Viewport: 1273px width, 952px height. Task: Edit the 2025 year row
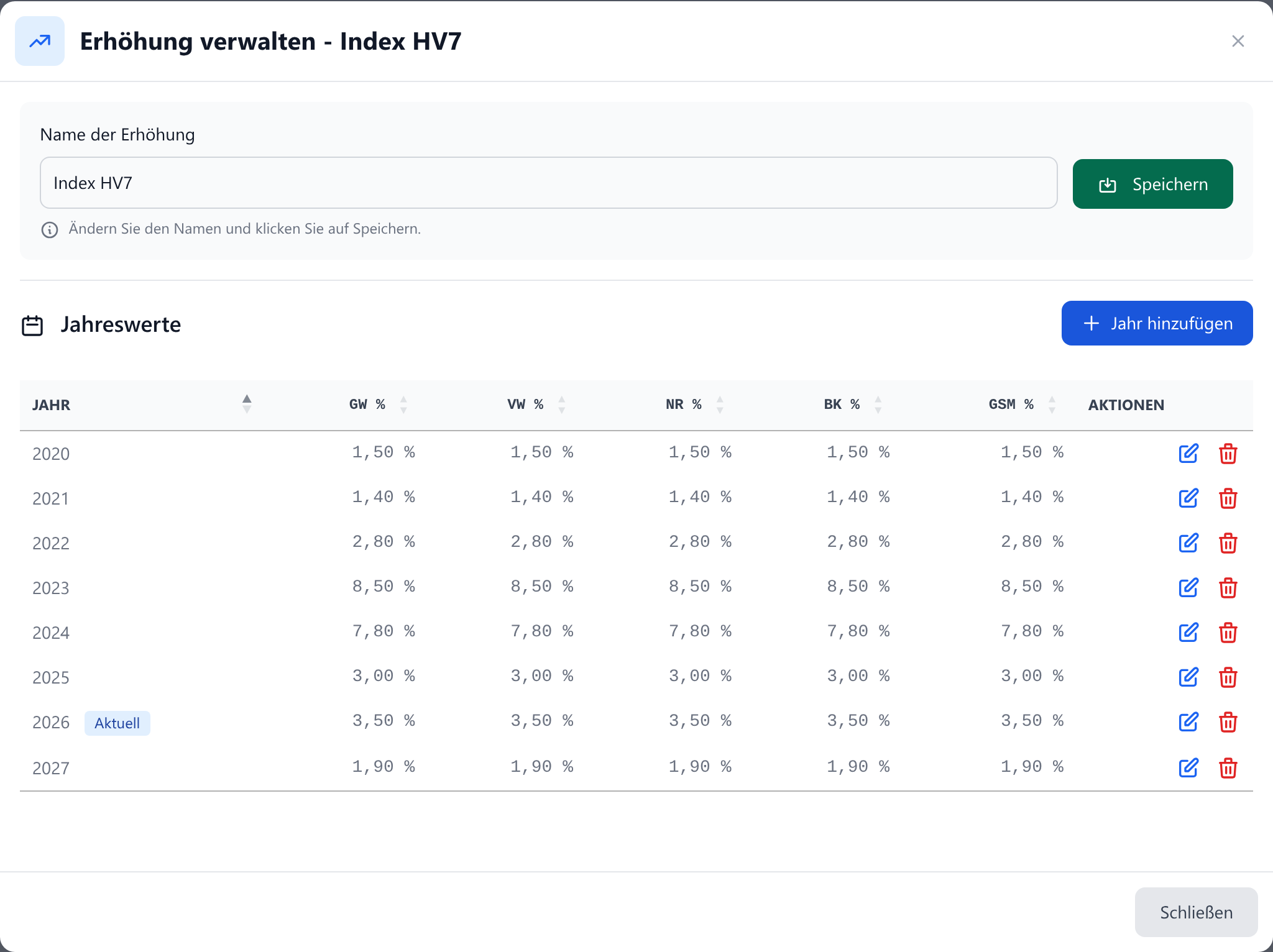[1188, 677]
